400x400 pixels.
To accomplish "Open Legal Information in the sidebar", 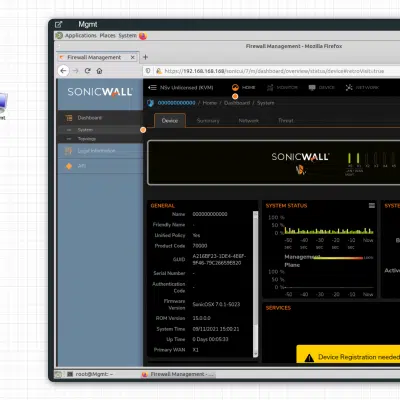I will [x=100, y=151].
